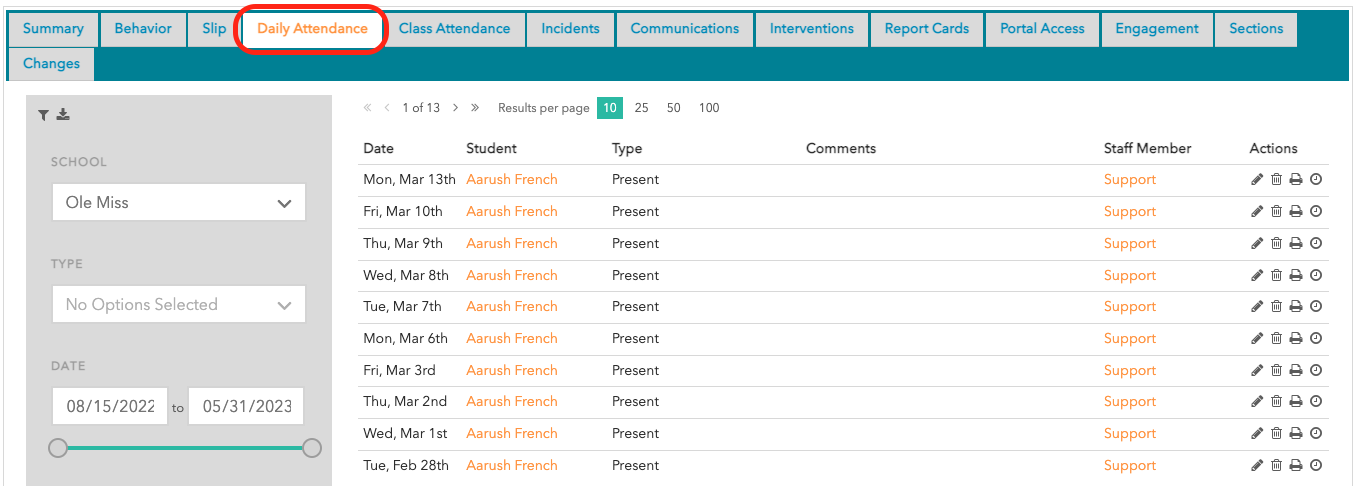
Task: Switch to the Class Attendance tab
Action: 454,29
